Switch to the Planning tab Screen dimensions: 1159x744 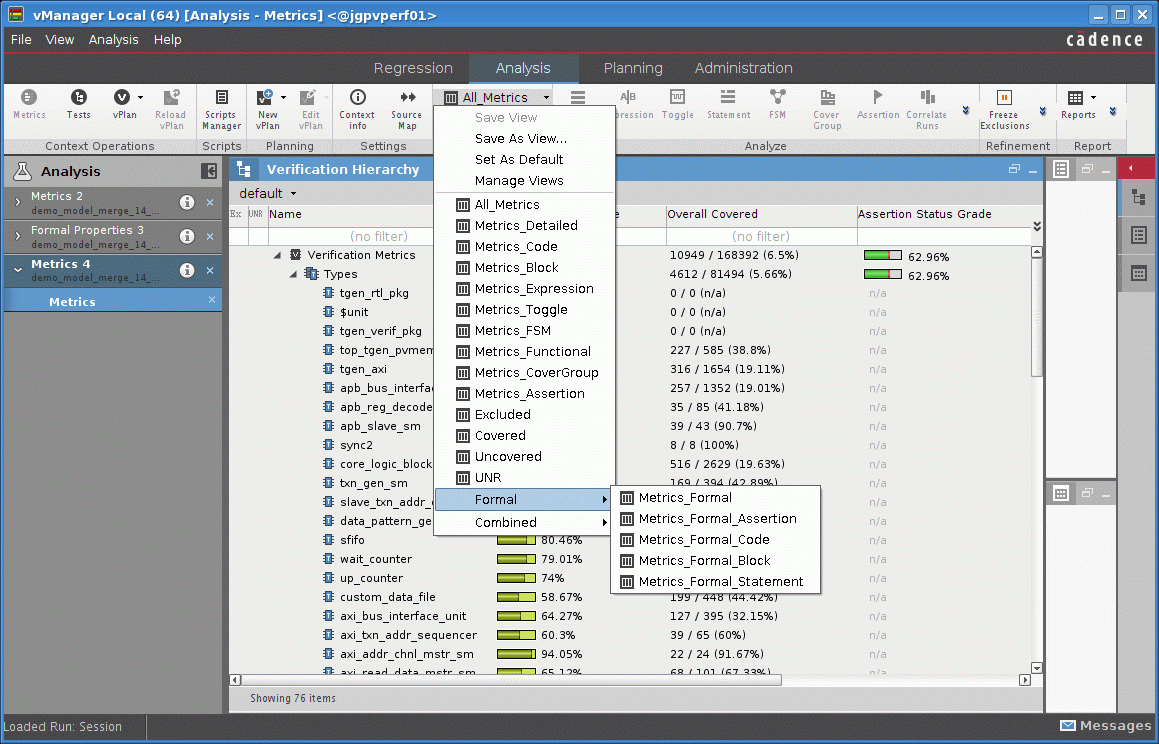tap(633, 68)
